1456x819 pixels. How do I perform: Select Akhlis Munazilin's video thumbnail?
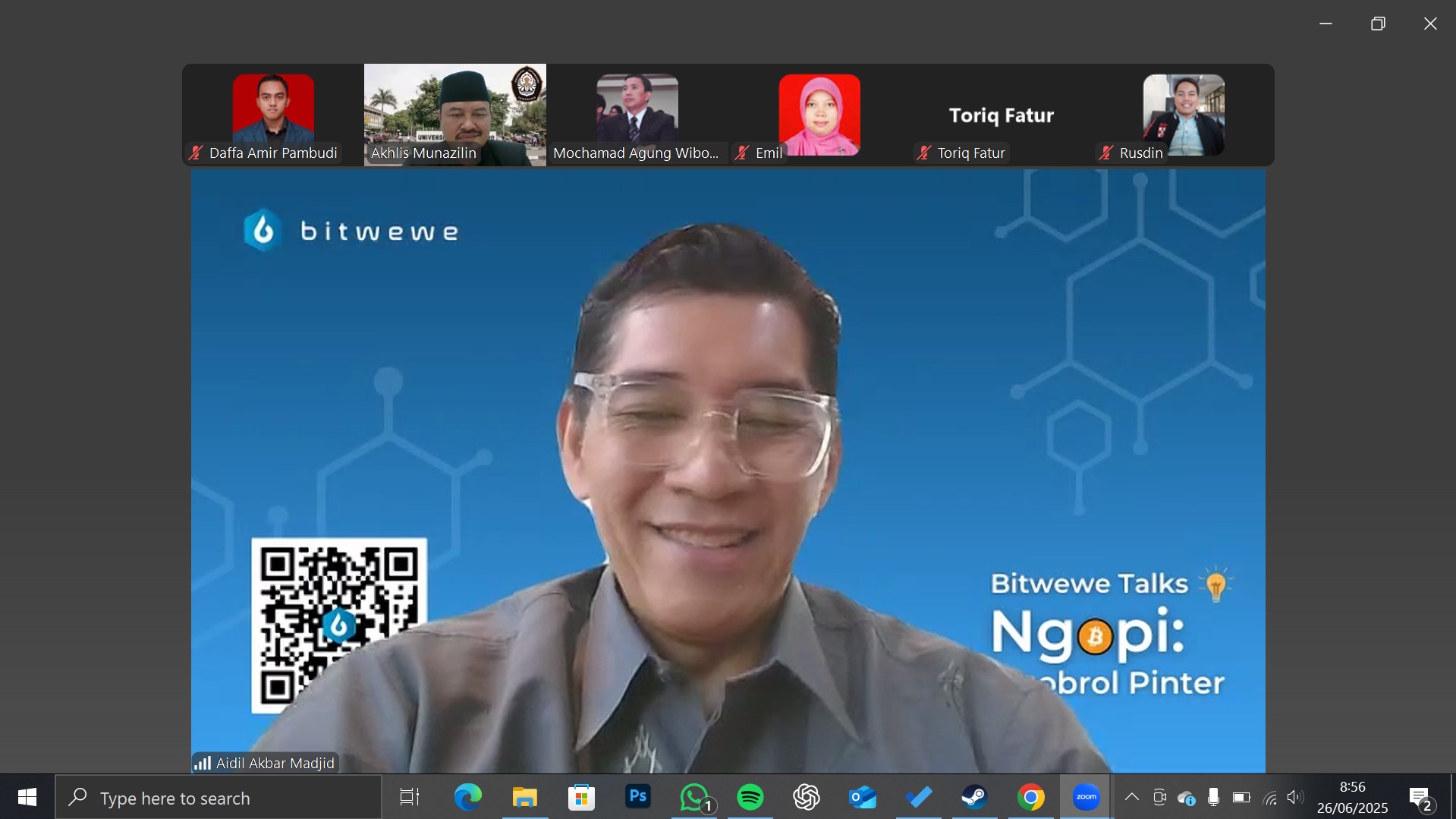click(x=455, y=115)
